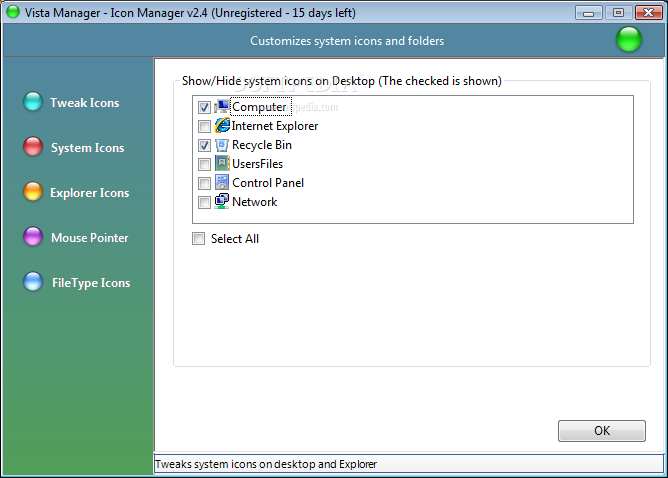The image size is (668, 478).
Task: Select the UsersFiles list label
Action: coord(257,164)
